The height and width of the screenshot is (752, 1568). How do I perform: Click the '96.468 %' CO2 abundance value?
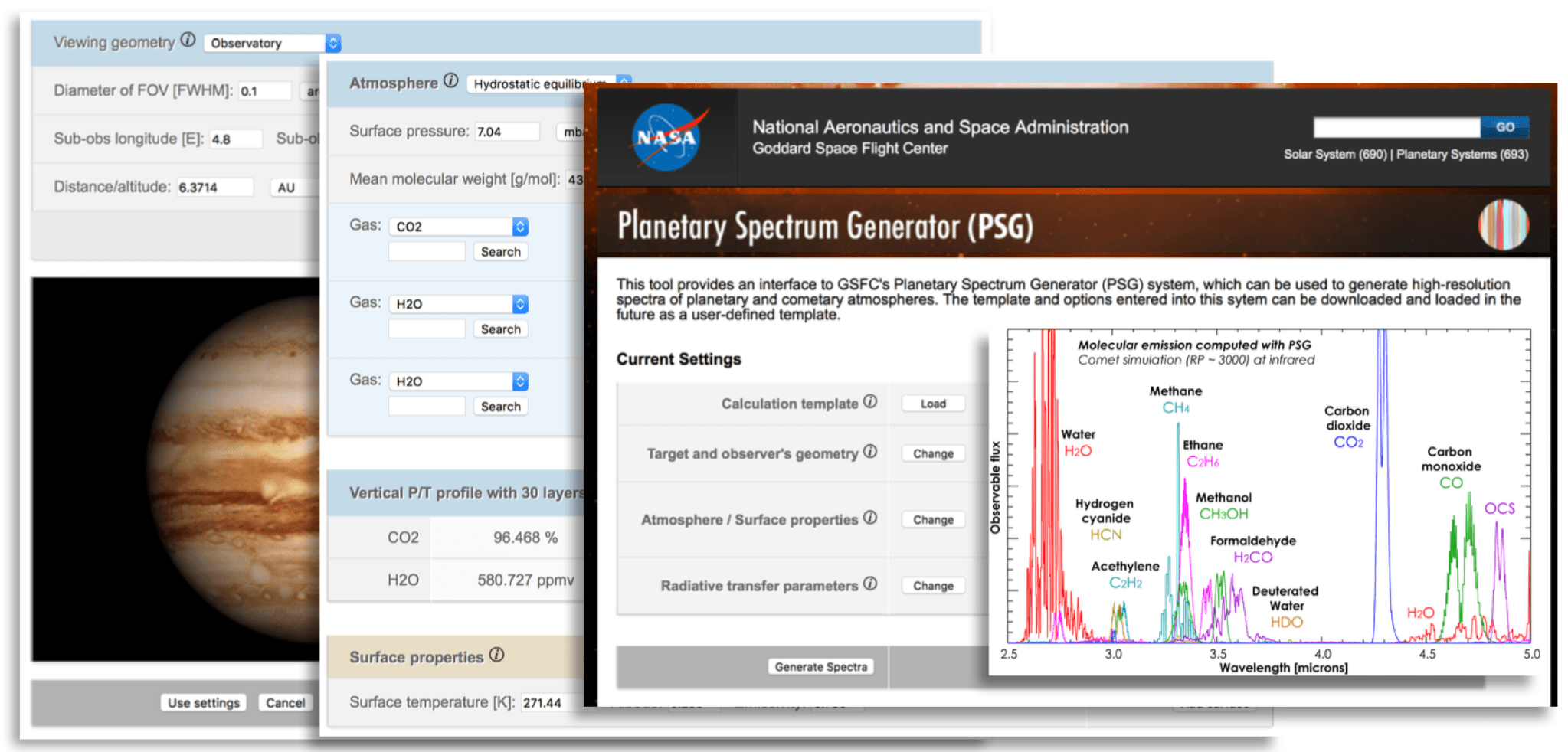(x=525, y=538)
